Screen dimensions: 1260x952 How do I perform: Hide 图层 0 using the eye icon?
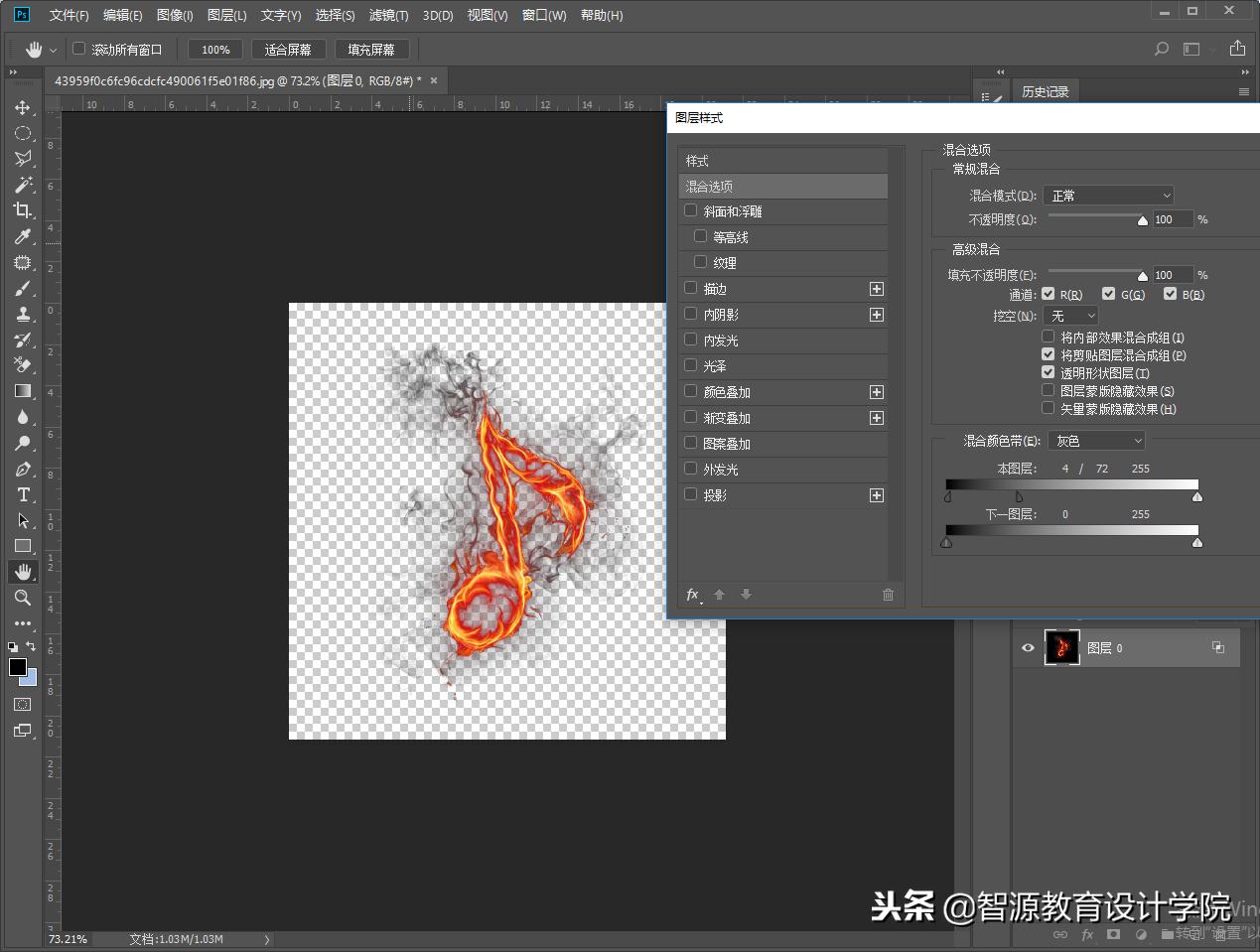1028,648
